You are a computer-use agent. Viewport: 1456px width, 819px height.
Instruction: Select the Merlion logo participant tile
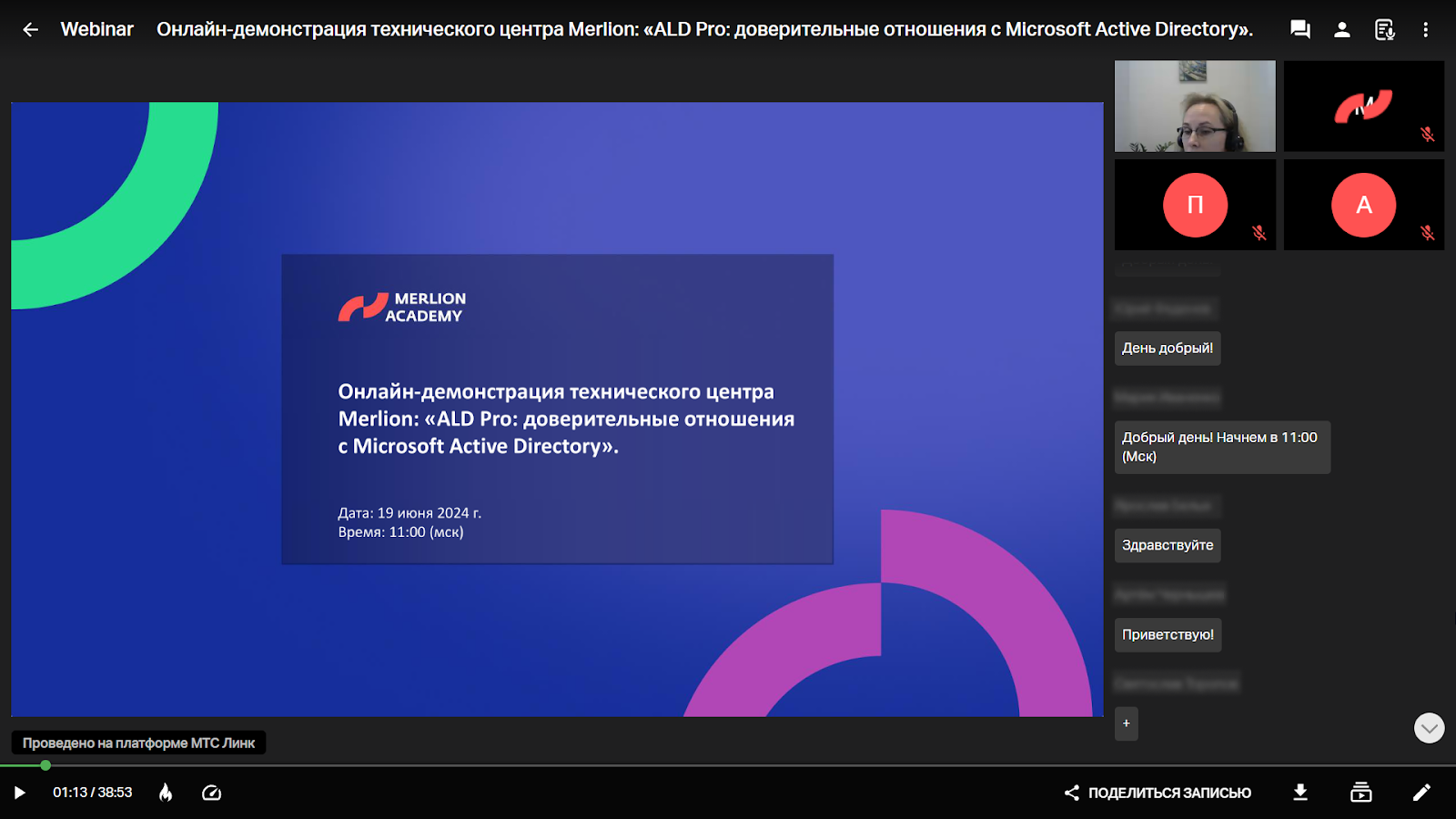point(1363,106)
